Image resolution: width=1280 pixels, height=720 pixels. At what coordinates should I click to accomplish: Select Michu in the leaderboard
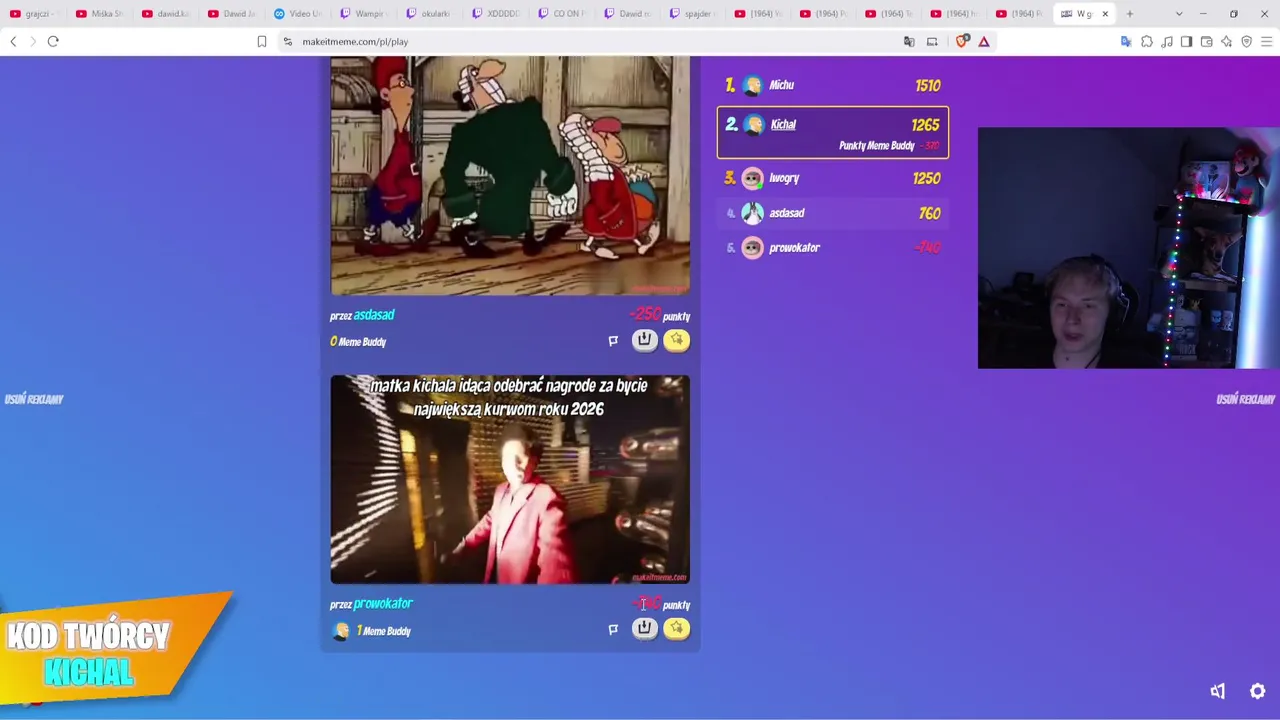(x=832, y=85)
